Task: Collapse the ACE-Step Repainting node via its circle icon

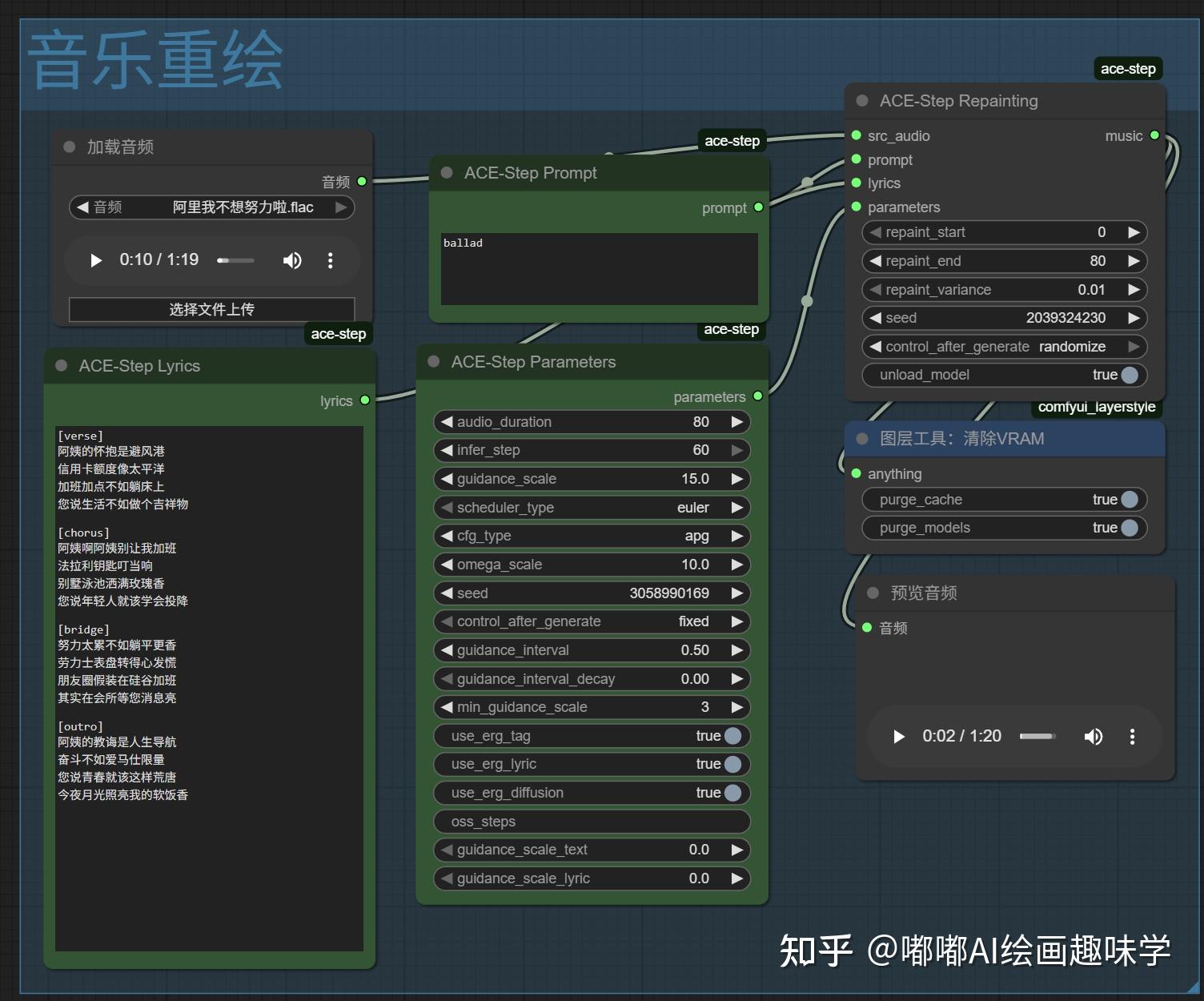Action: [861, 100]
